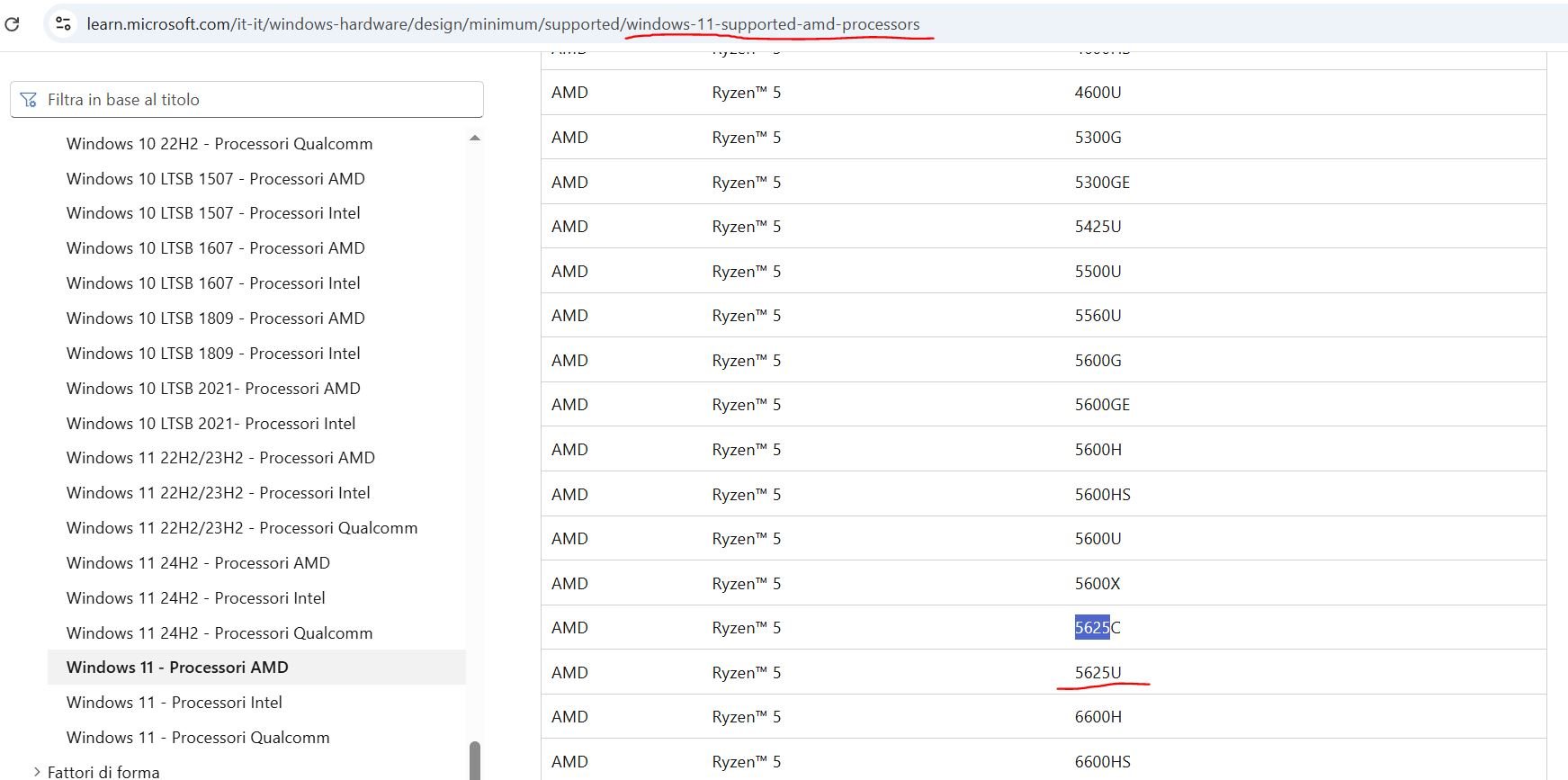Image resolution: width=1568 pixels, height=780 pixels.
Task: Click the sidebar scrollbar thumb
Action: 475,760
